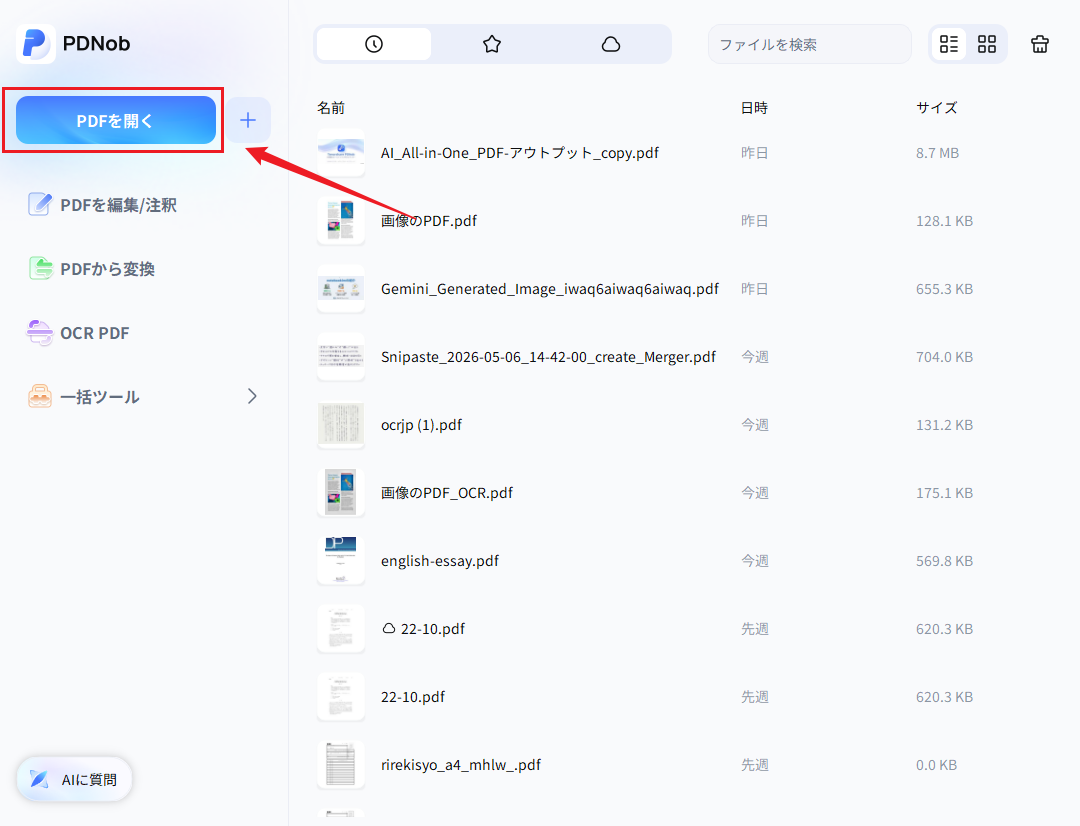Switch to the cloud files tab
This screenshot has height=826, width=1080.
[x=610, y=44]
